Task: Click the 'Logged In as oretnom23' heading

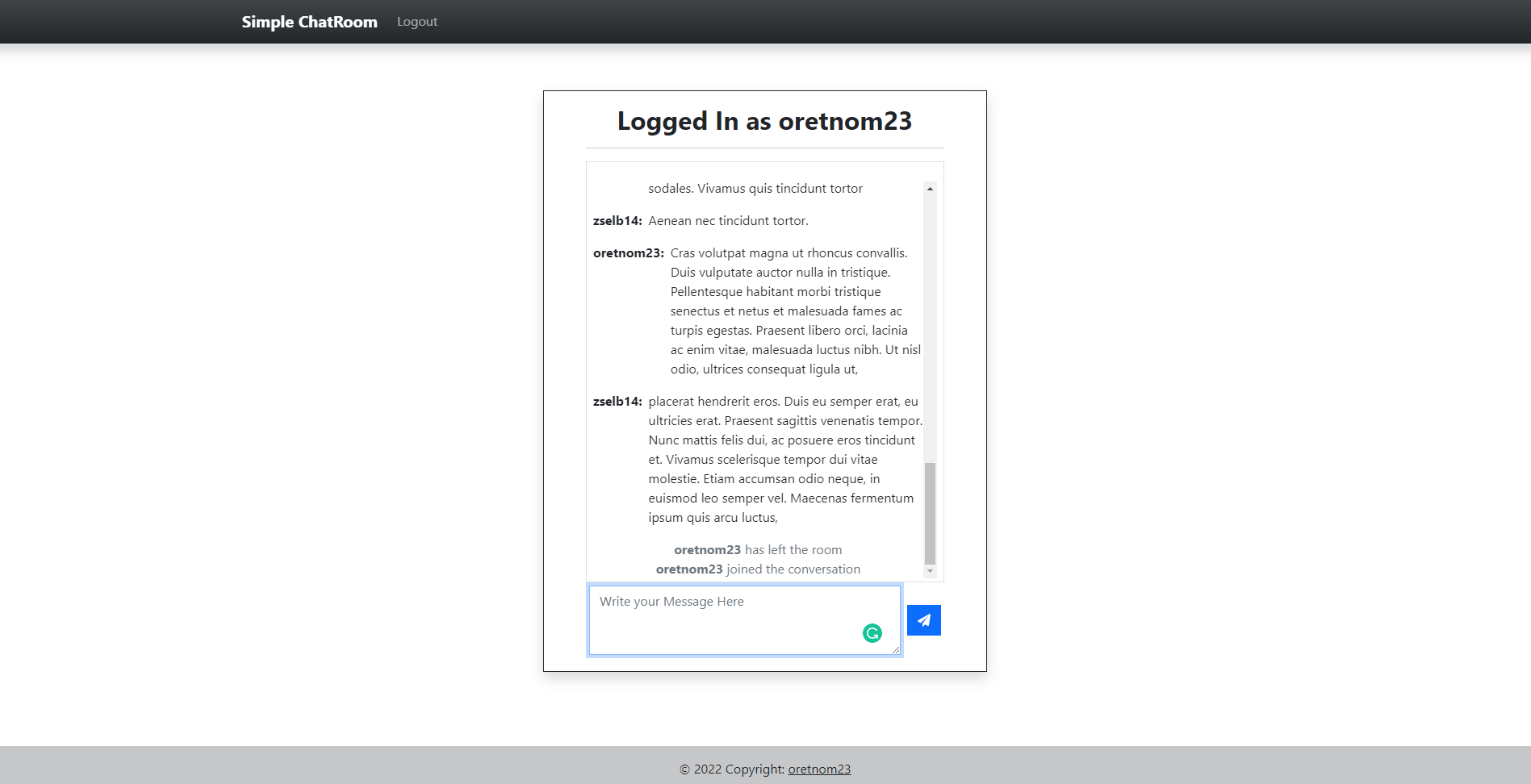Action: click(764, 121)
